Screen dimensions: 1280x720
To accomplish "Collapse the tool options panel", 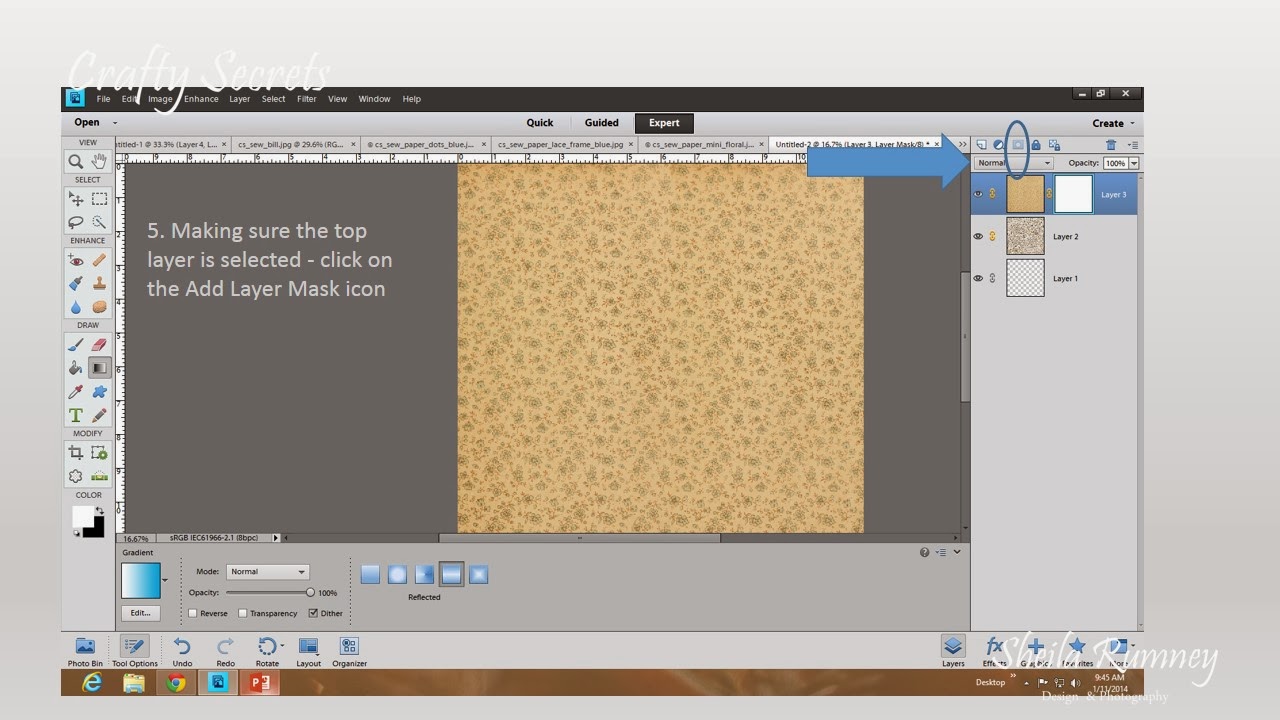I will 957,552.
